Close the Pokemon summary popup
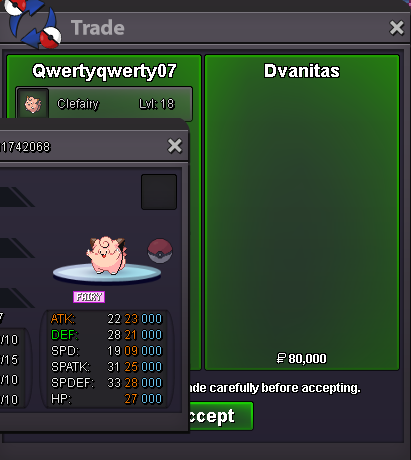This screenshot has width=411, height=460. (x=175, y=146)
